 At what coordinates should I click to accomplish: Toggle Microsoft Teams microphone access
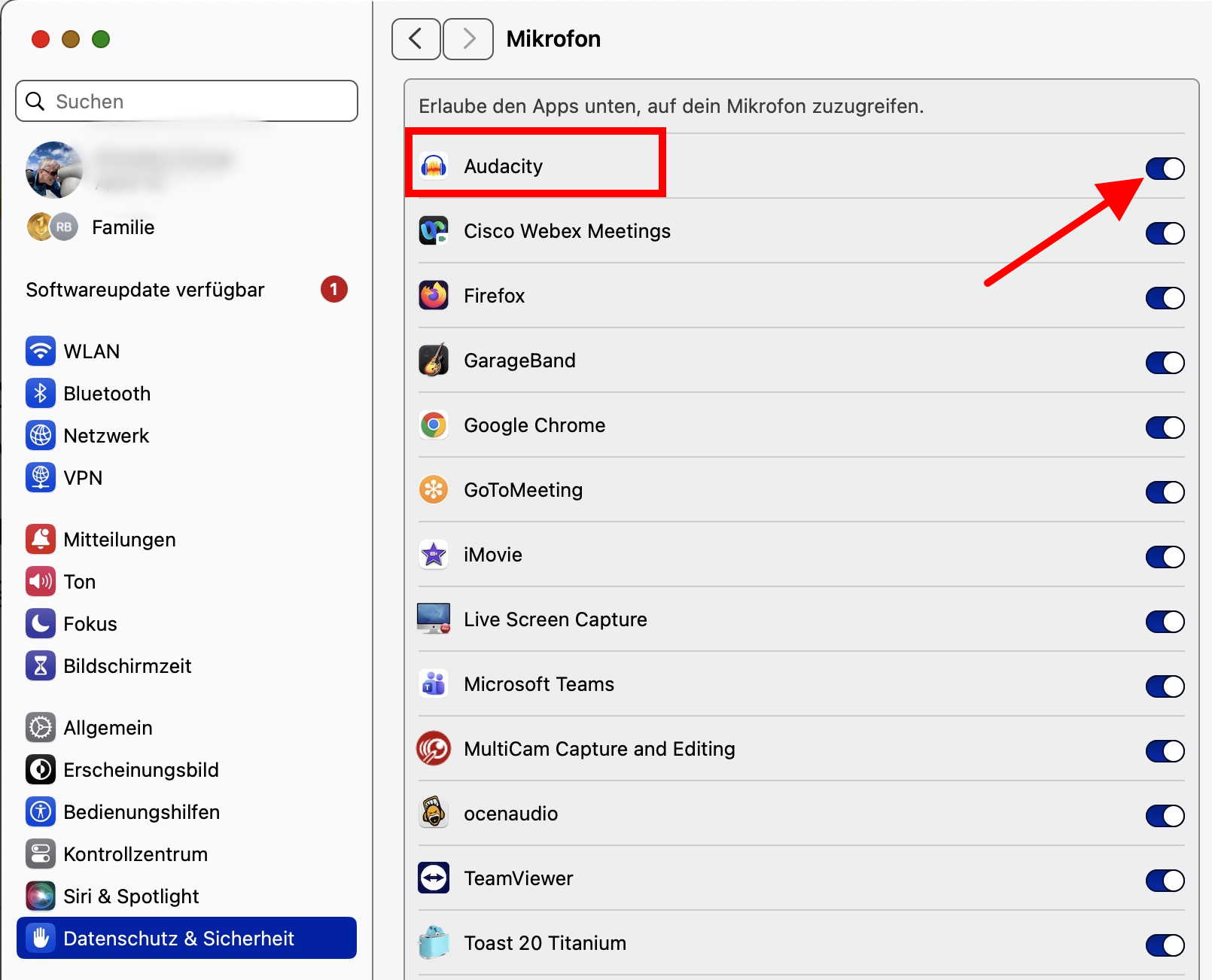pos(1165,686)
